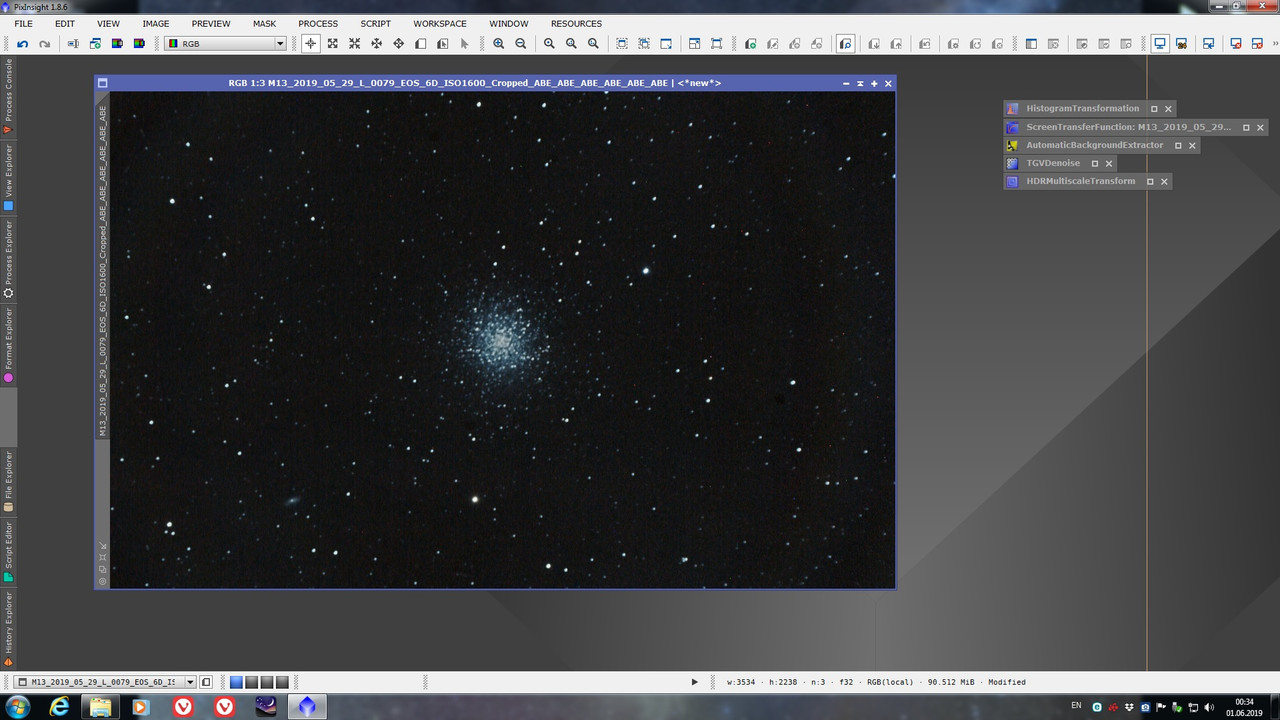Click the clock showing 00:34
1280x720 pixels.
point(1245,702)
